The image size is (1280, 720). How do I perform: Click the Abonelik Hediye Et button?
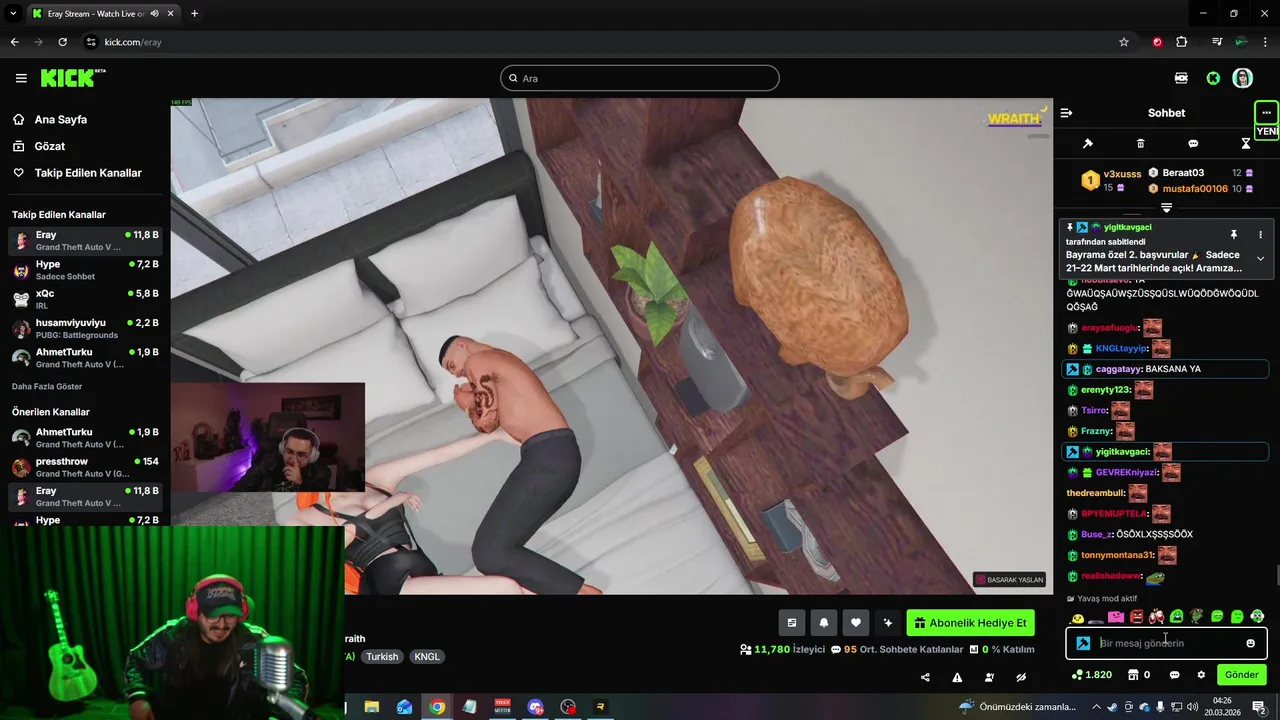click(x=971, y=623)
